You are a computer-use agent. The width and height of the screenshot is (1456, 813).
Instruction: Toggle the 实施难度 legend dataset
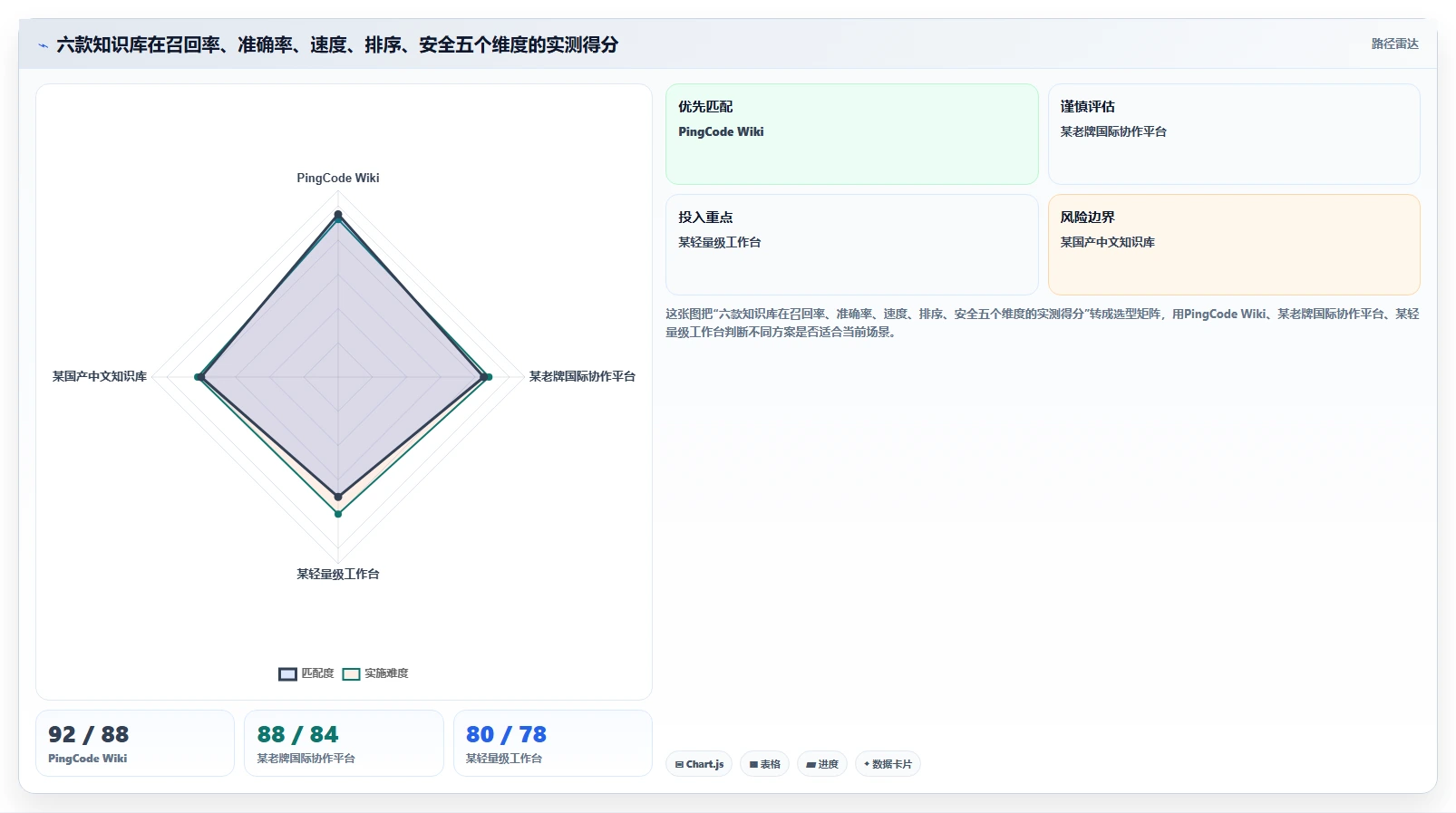(x=375, y=673)
